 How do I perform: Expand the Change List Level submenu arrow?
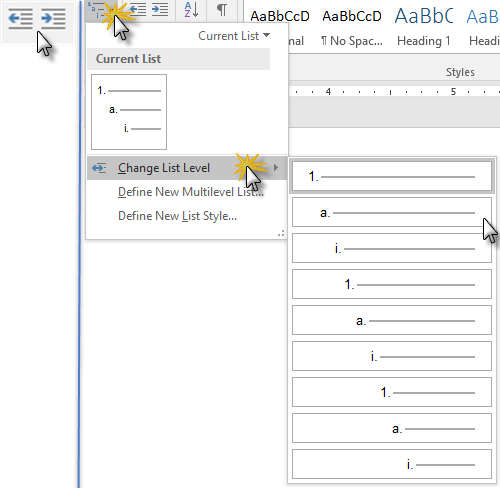276,168
